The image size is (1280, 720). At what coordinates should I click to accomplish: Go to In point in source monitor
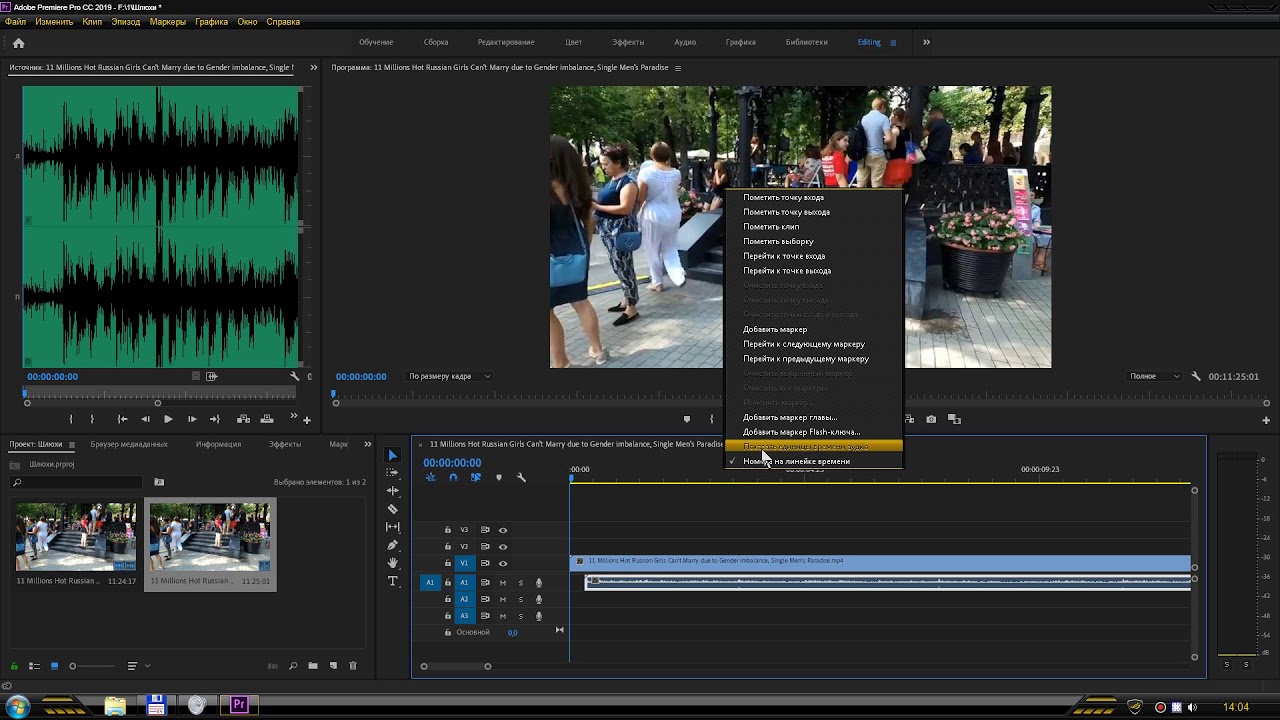[122, 419]
